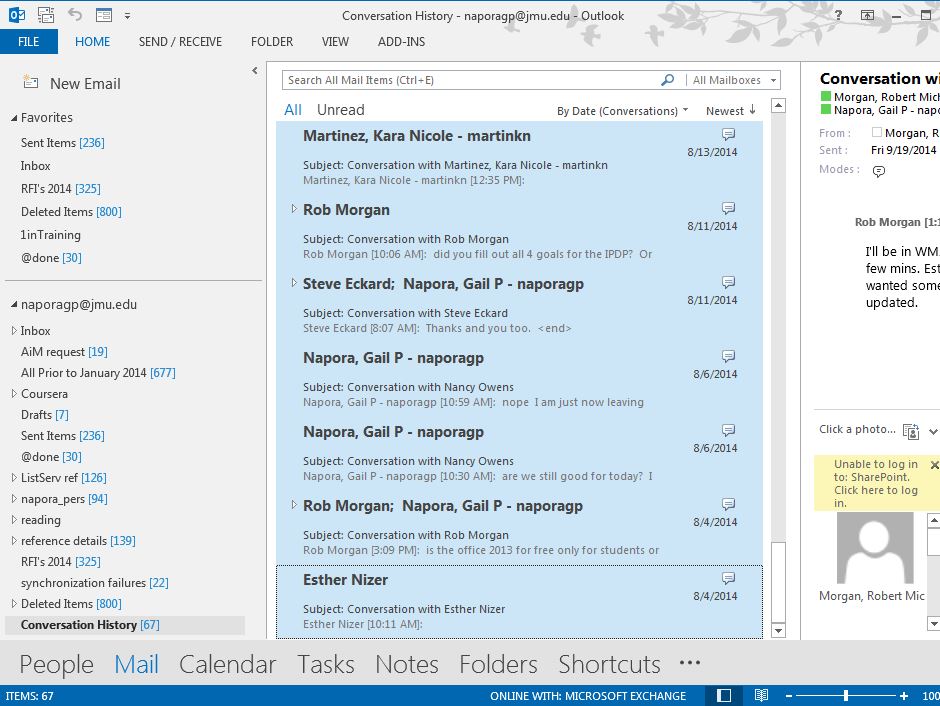Expand the ListServ ref folder
The height and width of the screenshot is (706, 940).
pyautogui.click(x=14, y=478)
